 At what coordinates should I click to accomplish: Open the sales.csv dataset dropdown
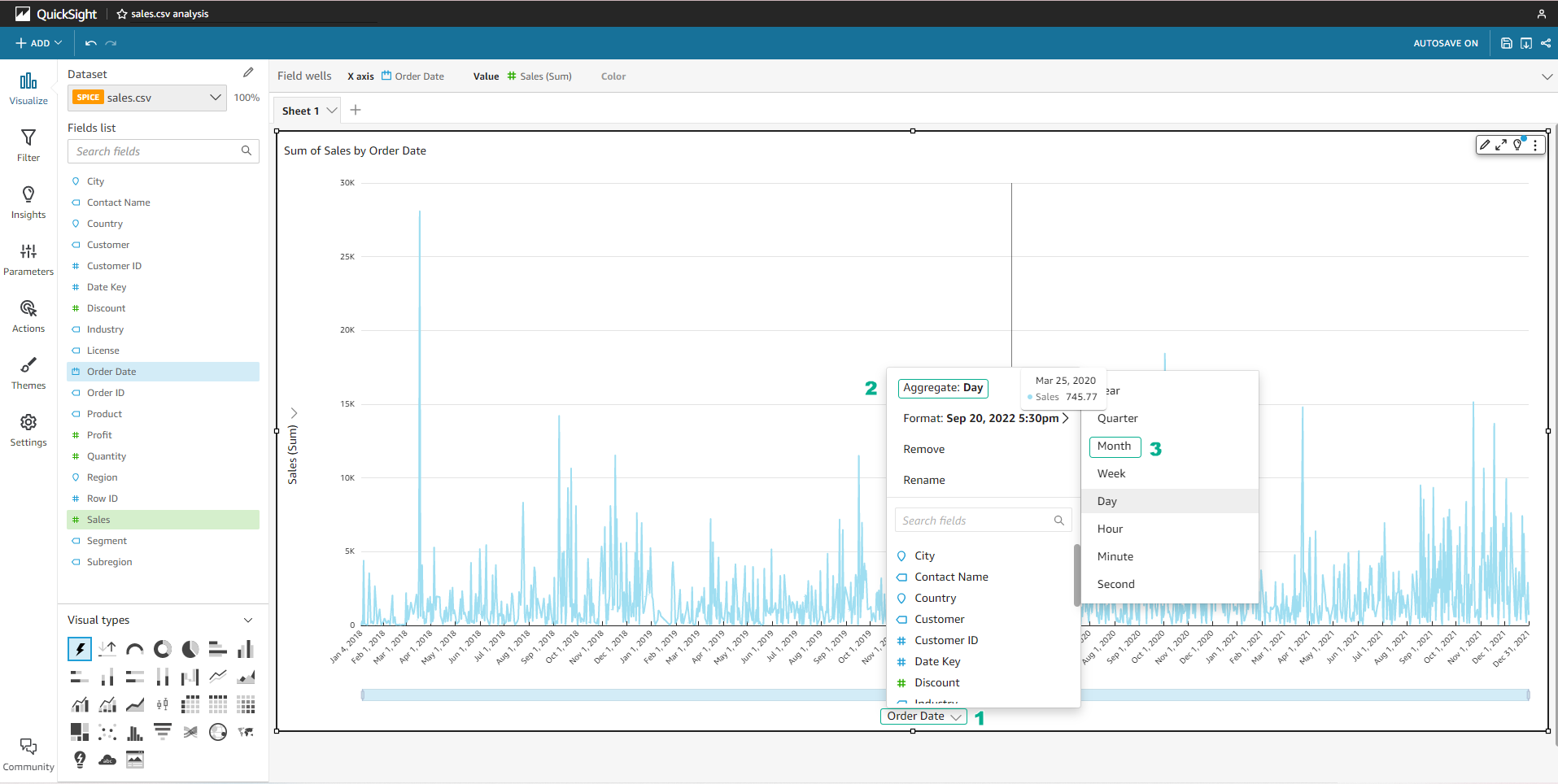click(x=146, y=98)
